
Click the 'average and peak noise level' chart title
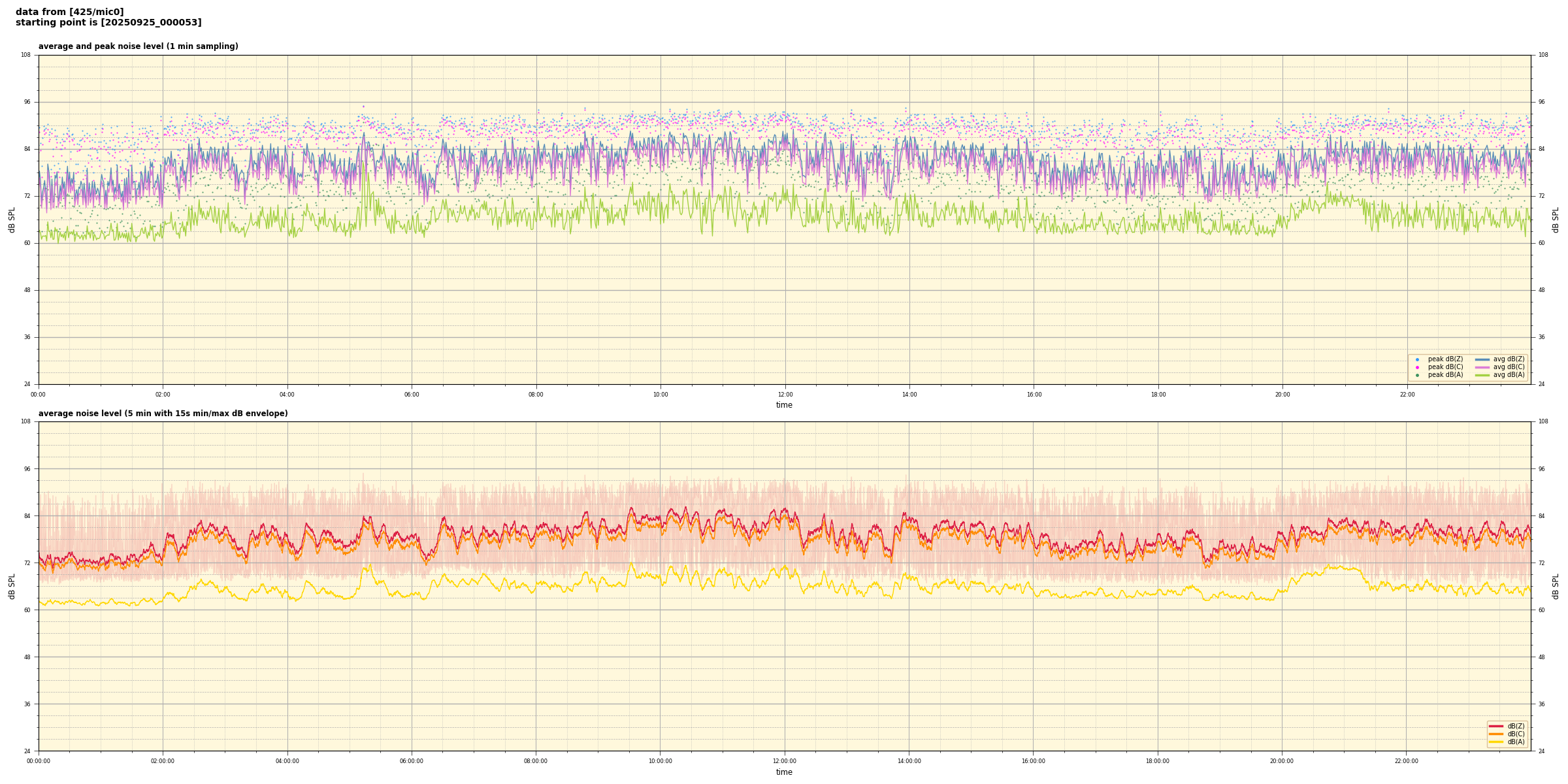click(x=138, y=46)
